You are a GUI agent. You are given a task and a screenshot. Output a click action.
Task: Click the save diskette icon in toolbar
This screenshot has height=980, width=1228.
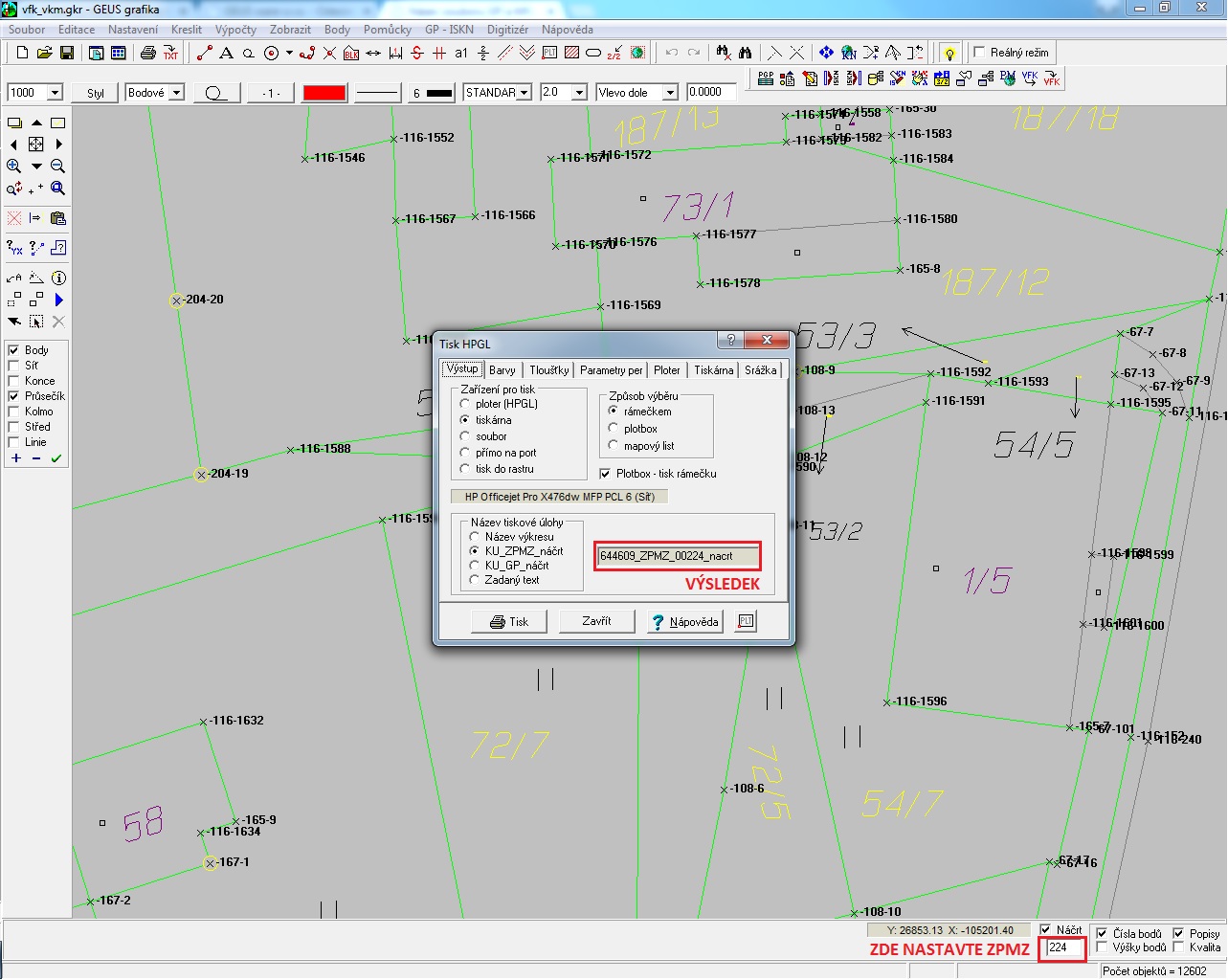[x=66, y=54]
